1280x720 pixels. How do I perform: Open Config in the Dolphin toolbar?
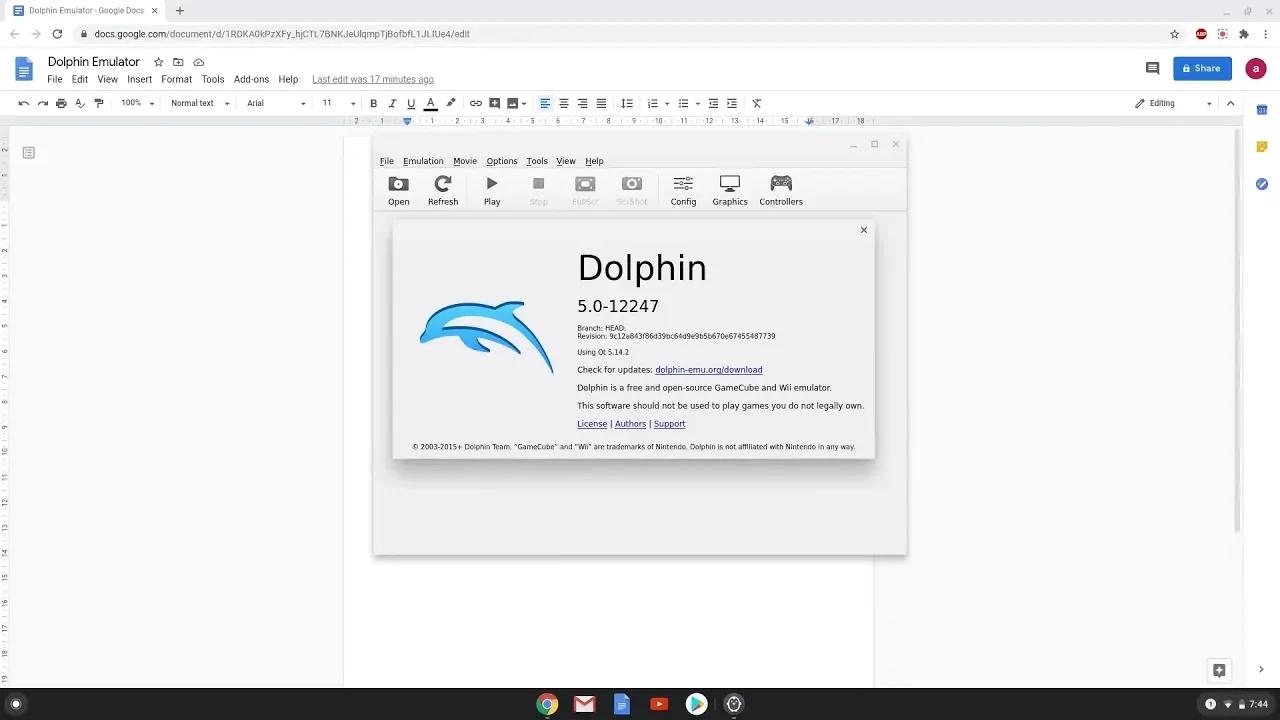click(x=684, y=190)
